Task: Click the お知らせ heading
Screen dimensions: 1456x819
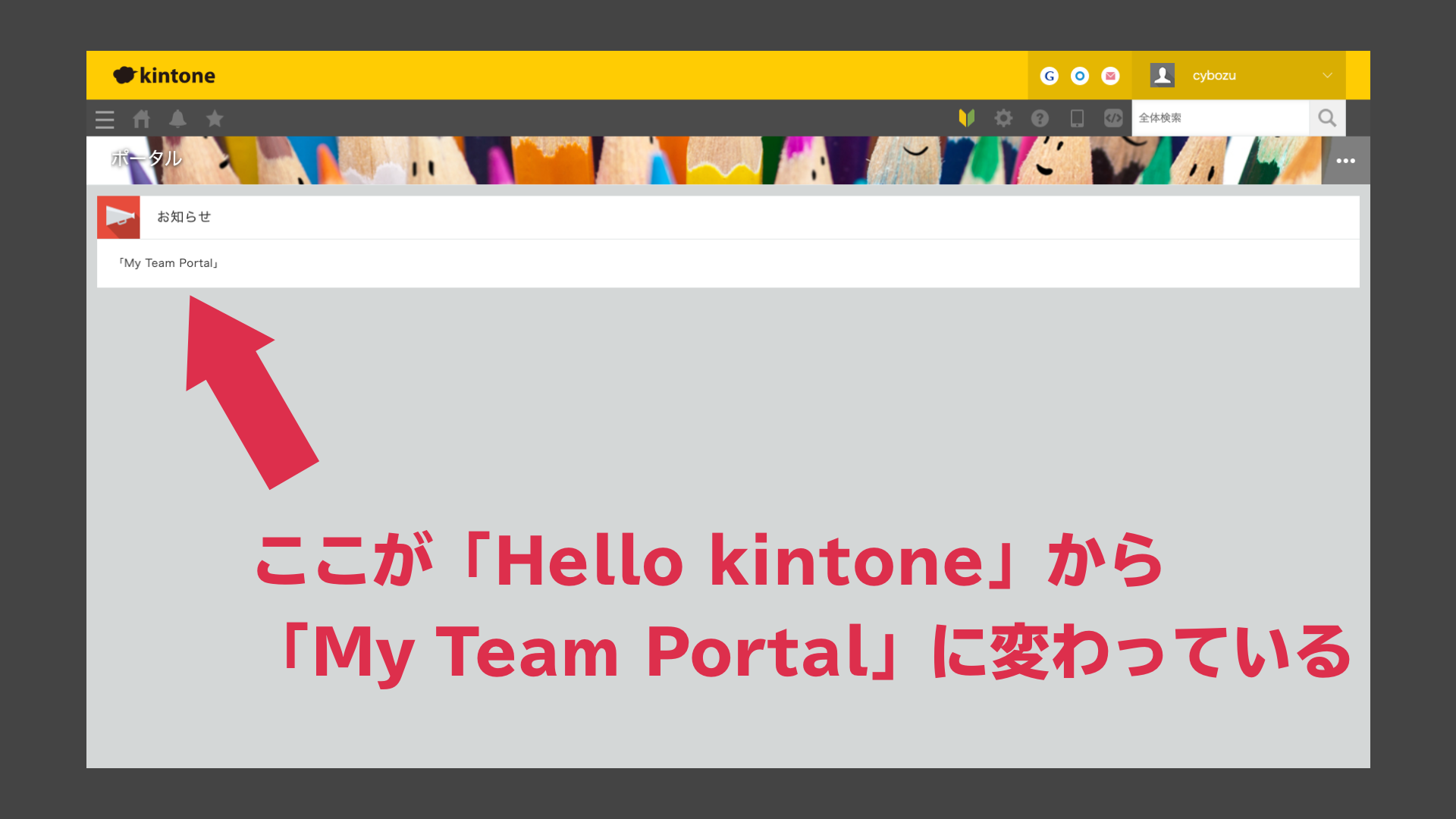Action: 184,217
